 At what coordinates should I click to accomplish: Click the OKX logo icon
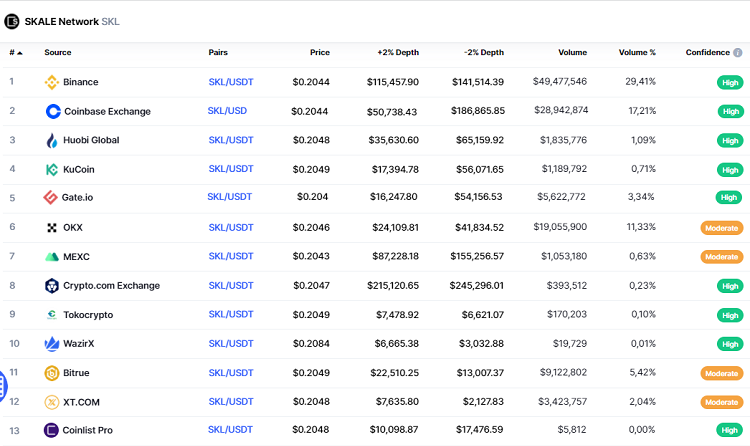52,228
